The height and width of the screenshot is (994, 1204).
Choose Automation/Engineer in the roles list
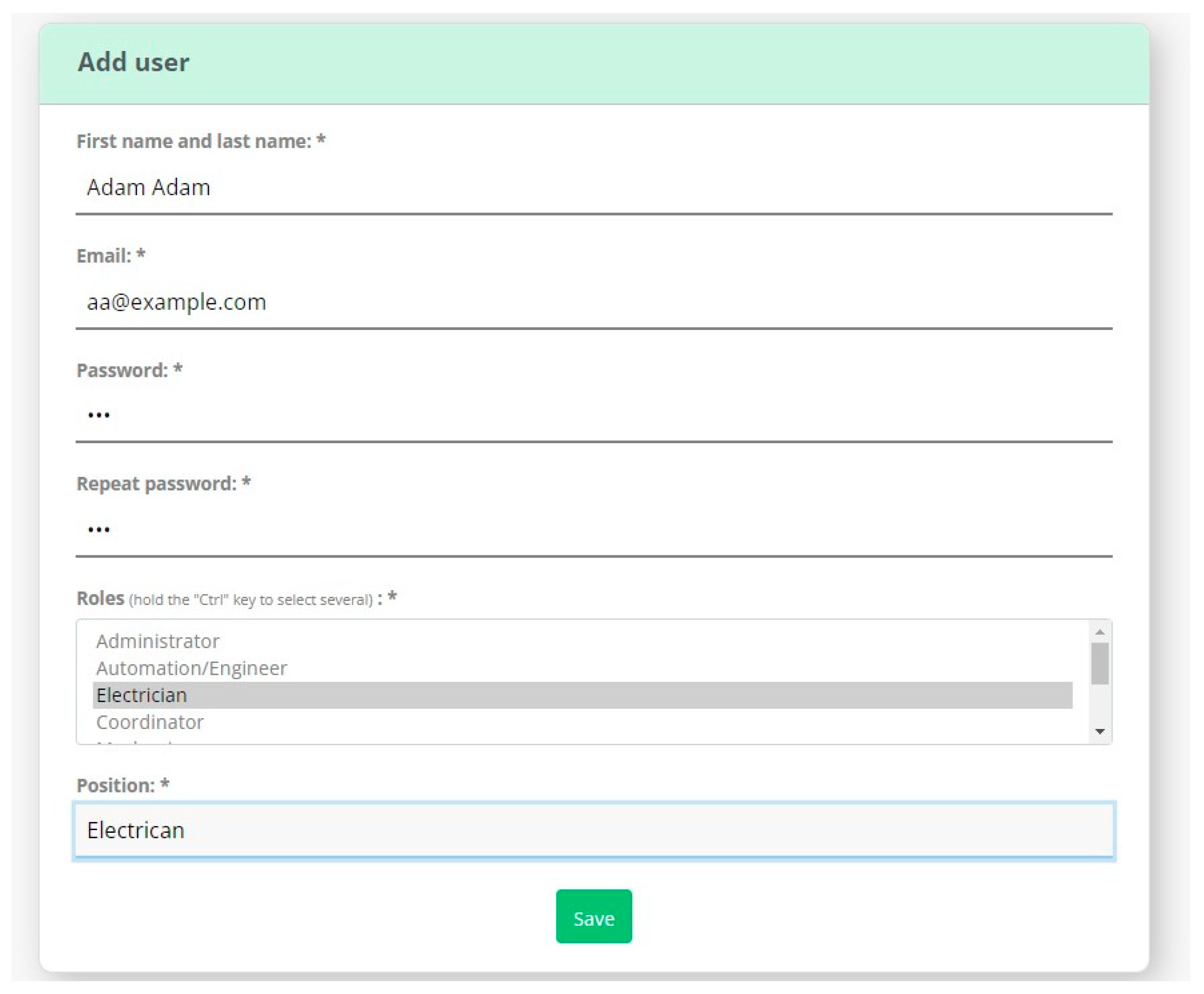(191, 668)
